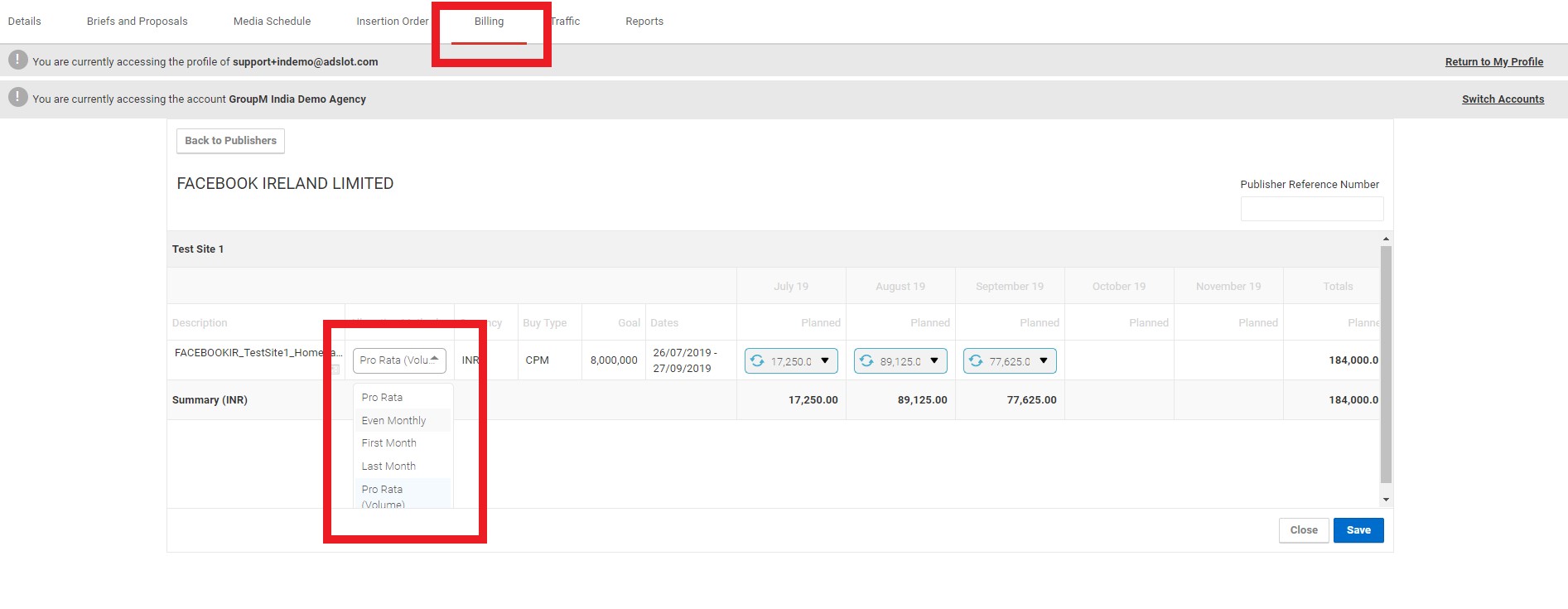Follow the Return to My Profile link
Screen dimensions: 1568x609
pos(1494,62)
